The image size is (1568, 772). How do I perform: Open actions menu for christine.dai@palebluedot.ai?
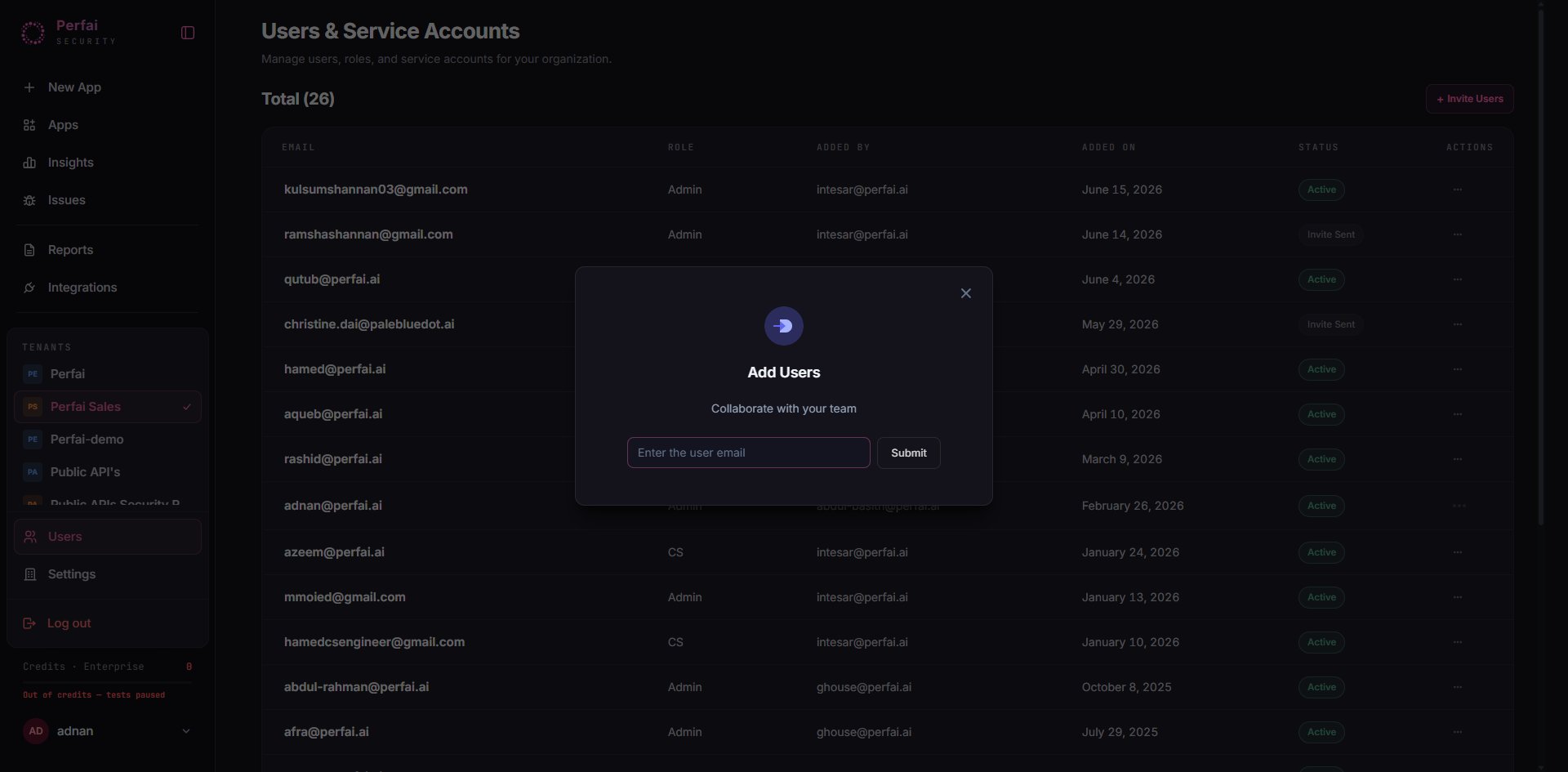coord(1458,324)
